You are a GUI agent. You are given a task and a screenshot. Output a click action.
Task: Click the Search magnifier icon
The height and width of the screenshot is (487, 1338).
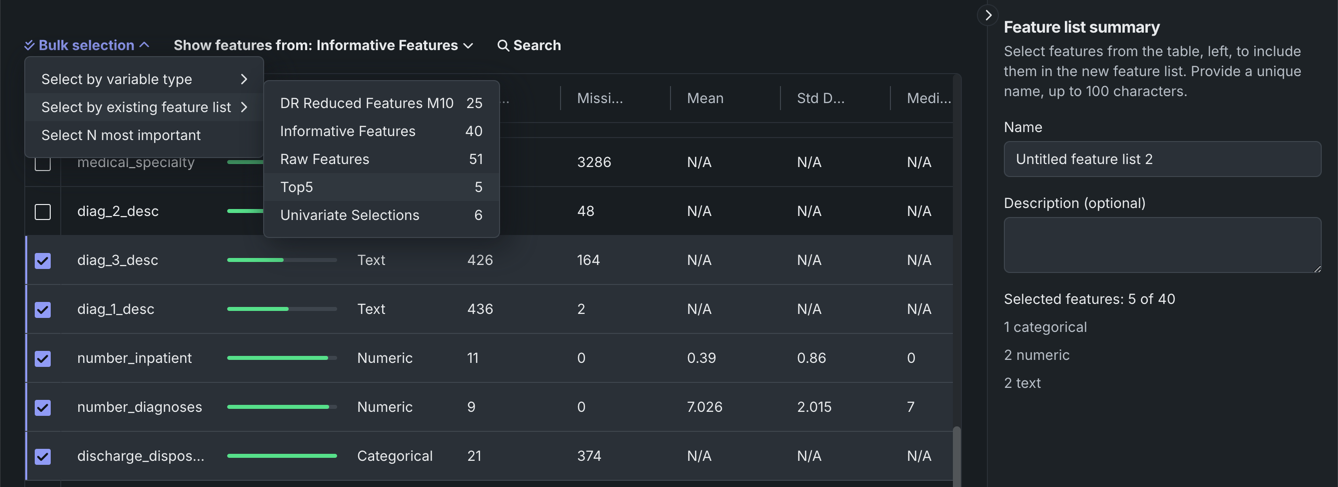tap(503, 45)
